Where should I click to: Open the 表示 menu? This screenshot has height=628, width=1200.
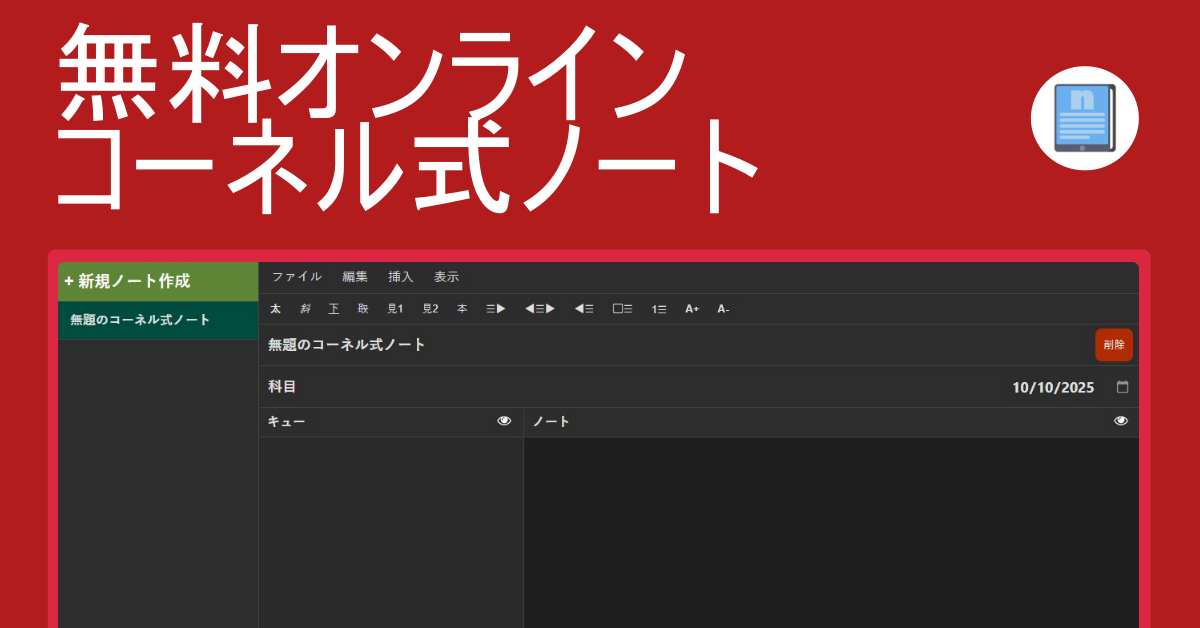447,277
